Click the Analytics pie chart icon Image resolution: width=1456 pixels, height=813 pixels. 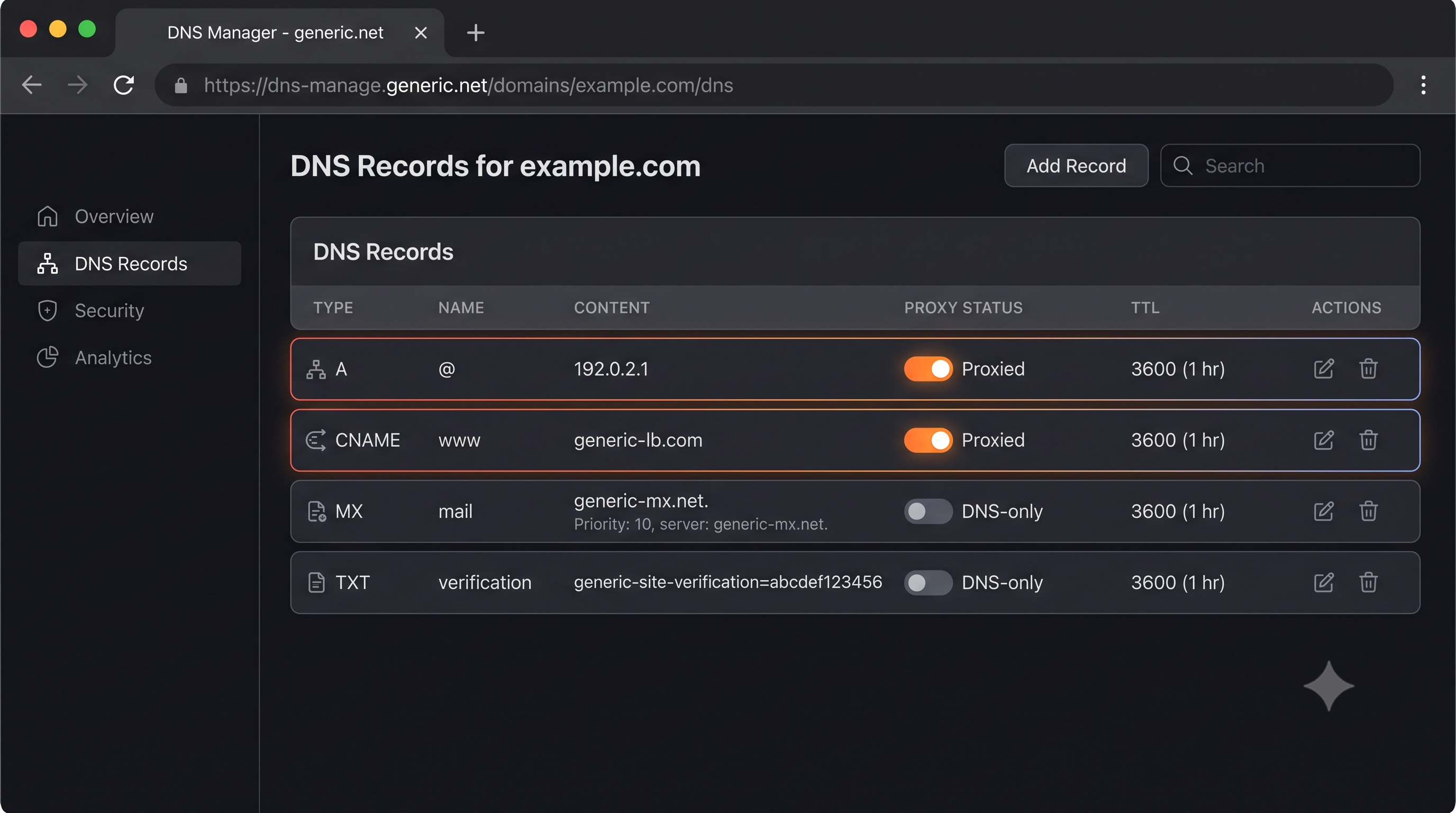(x=48, y=357)
